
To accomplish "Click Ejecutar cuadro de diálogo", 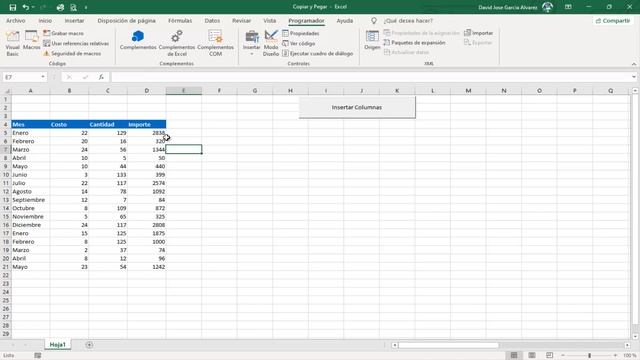I will point(317,53).
